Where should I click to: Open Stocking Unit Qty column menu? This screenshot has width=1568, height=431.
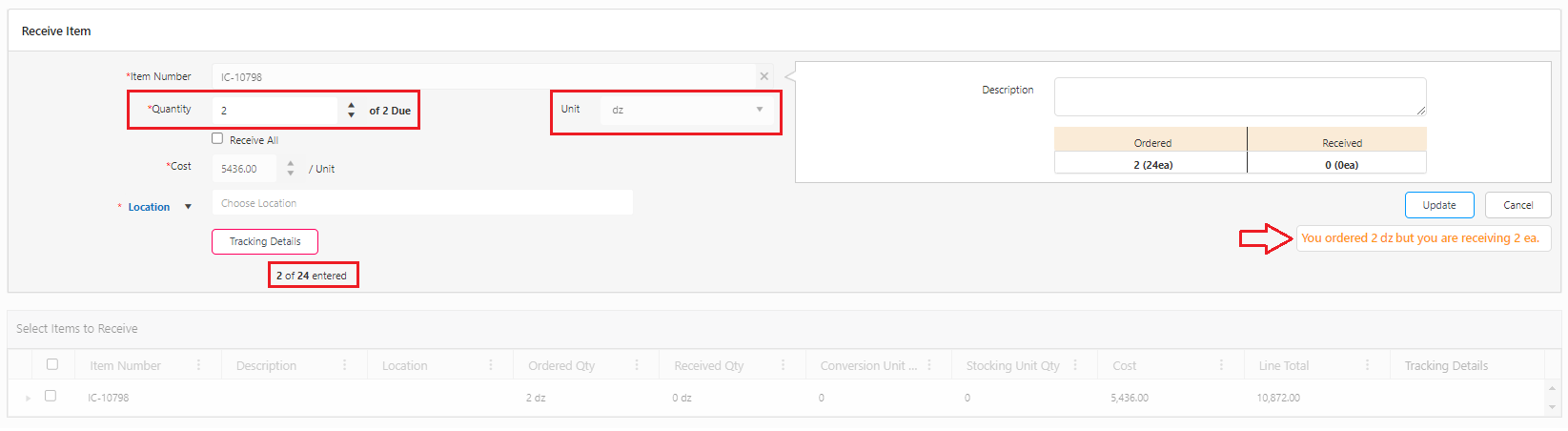point(1075,365)
